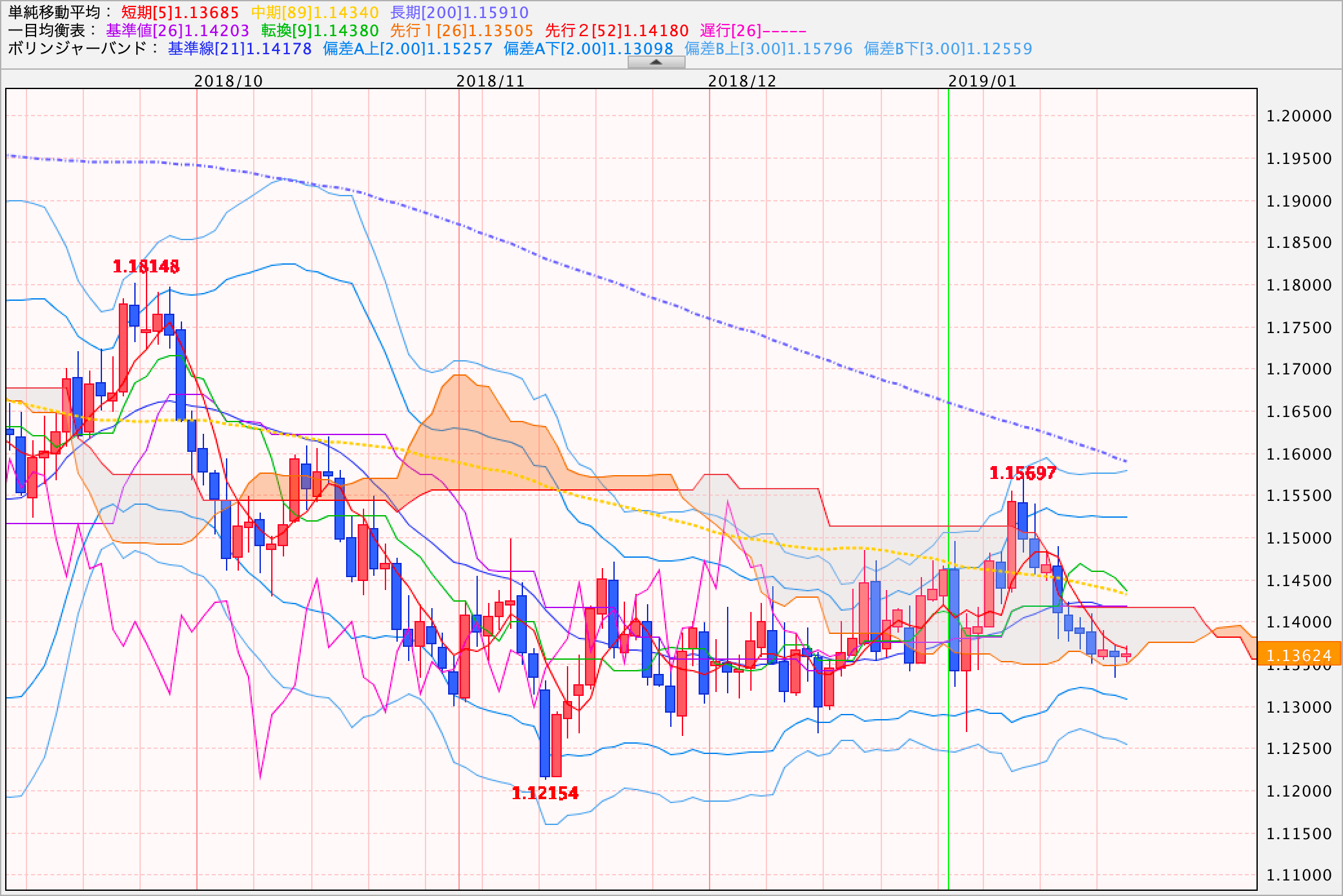
Task: Click the 1.17500 price axis label
Action: 1299,328
